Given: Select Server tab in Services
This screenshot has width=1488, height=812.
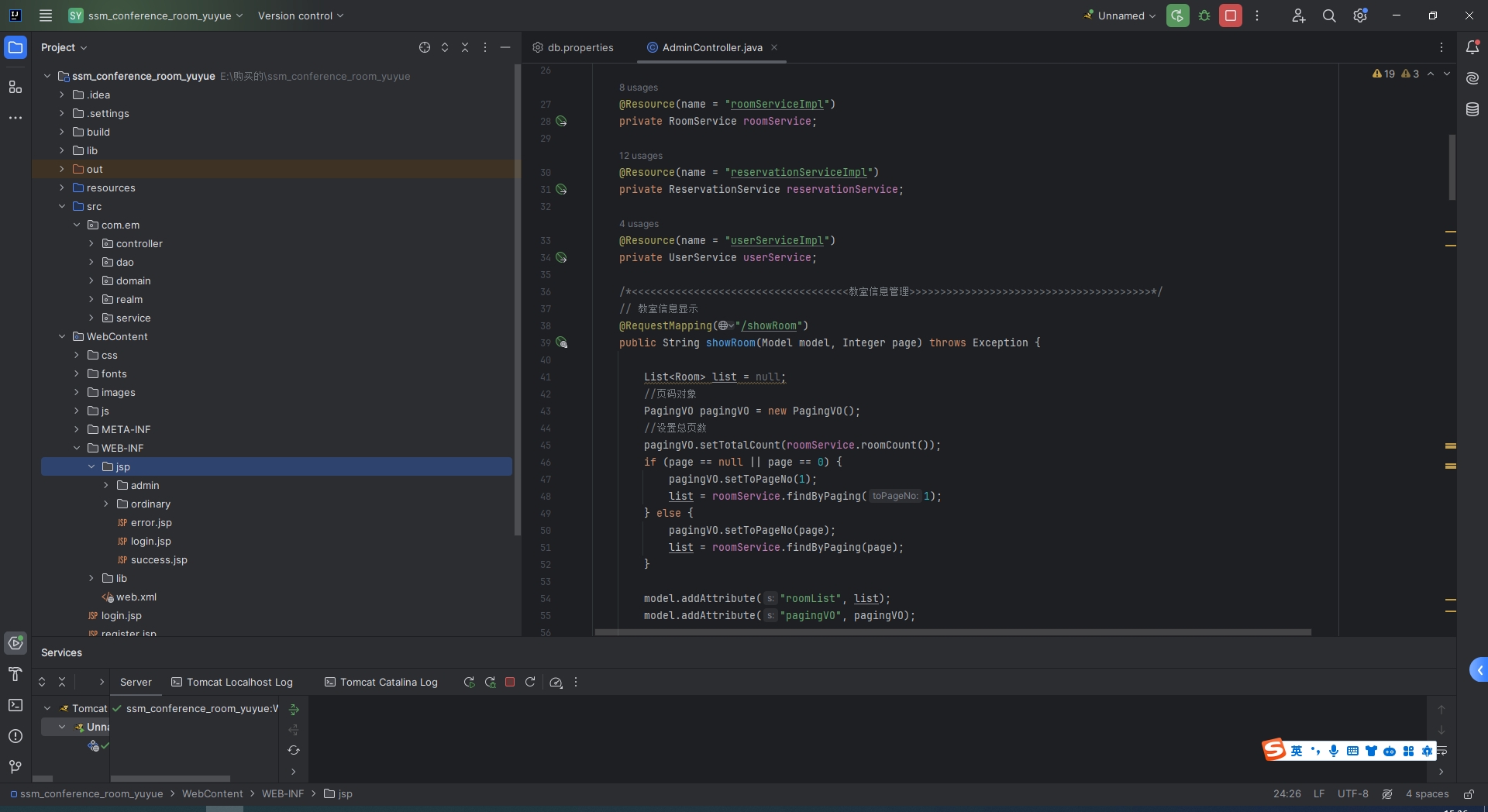Looking at the screenshot, I should pyautogui.click(x=136, y=682).
